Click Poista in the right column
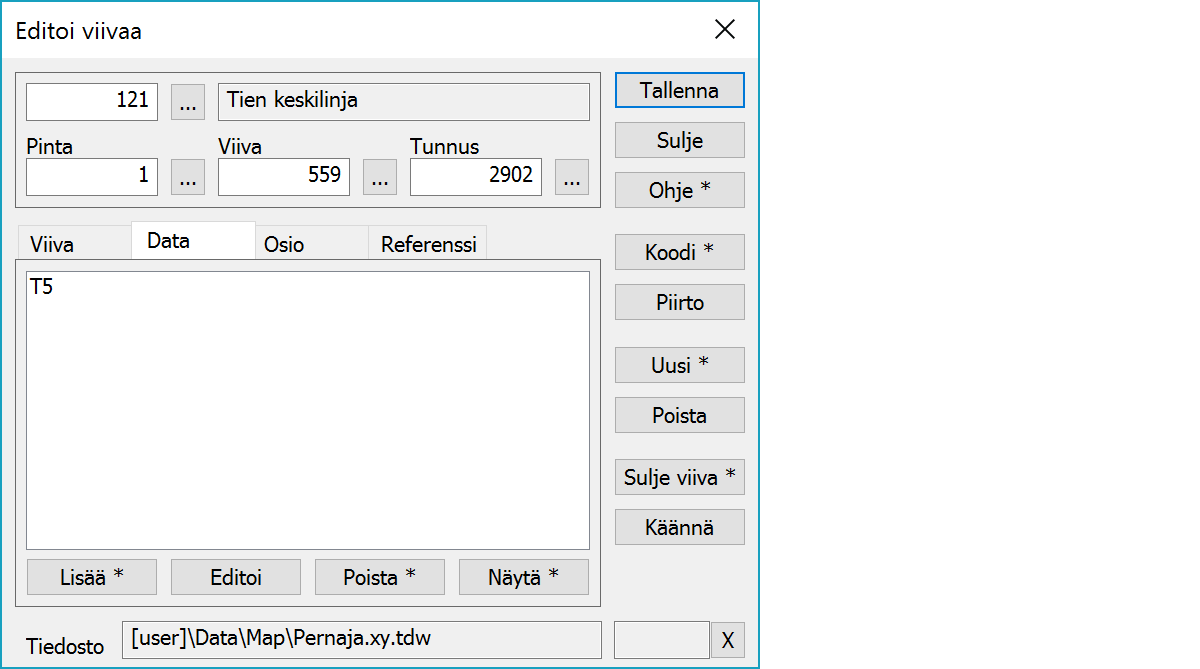Screen dimensions: 1200x669 click(x=679, y=415)
